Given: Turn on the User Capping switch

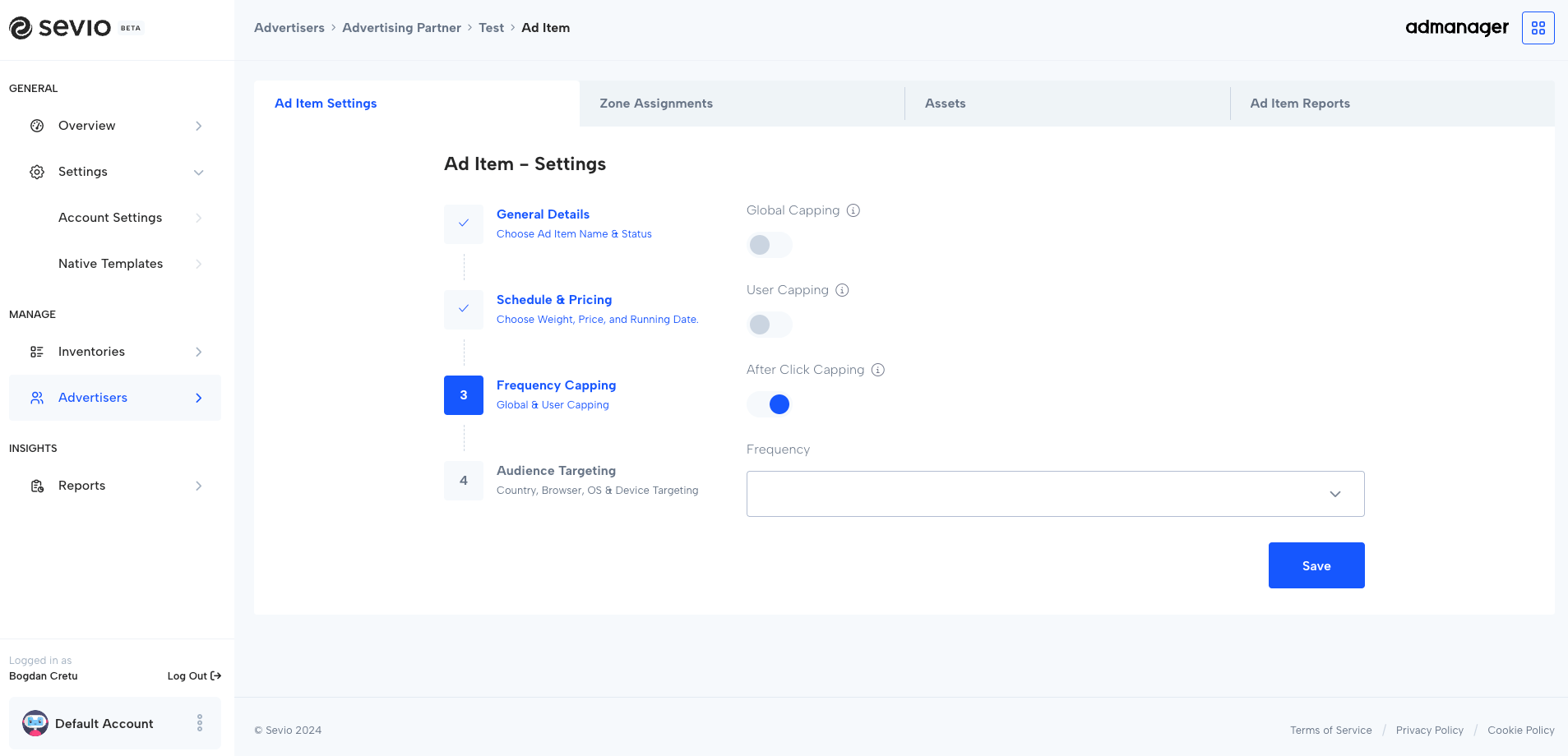Looking at the screenshot, I should pyautogui.click(x=769, y=325).
